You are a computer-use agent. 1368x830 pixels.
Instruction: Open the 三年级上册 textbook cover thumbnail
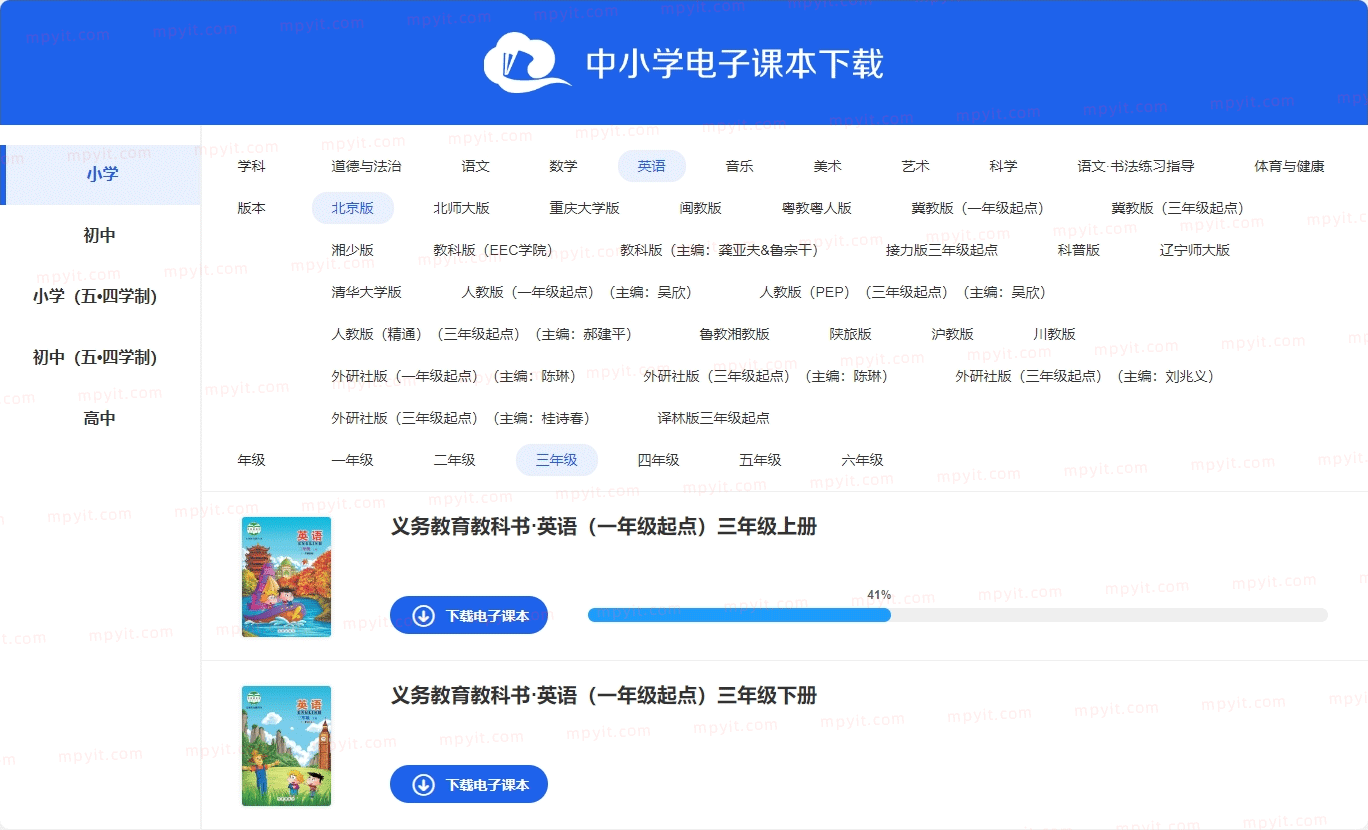pos(286,577)
